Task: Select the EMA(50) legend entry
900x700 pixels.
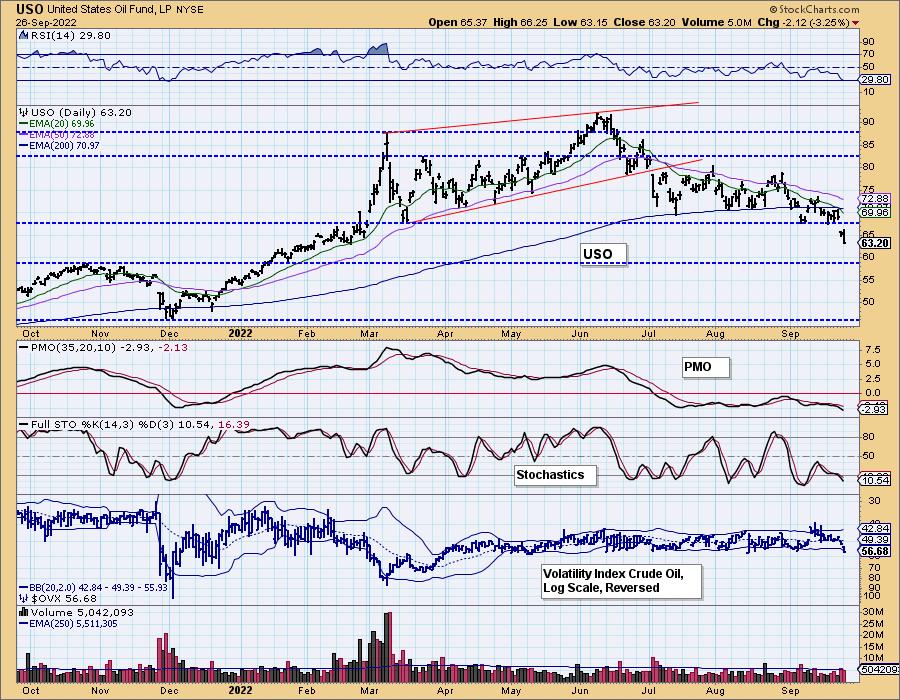Action: (61, 134)
